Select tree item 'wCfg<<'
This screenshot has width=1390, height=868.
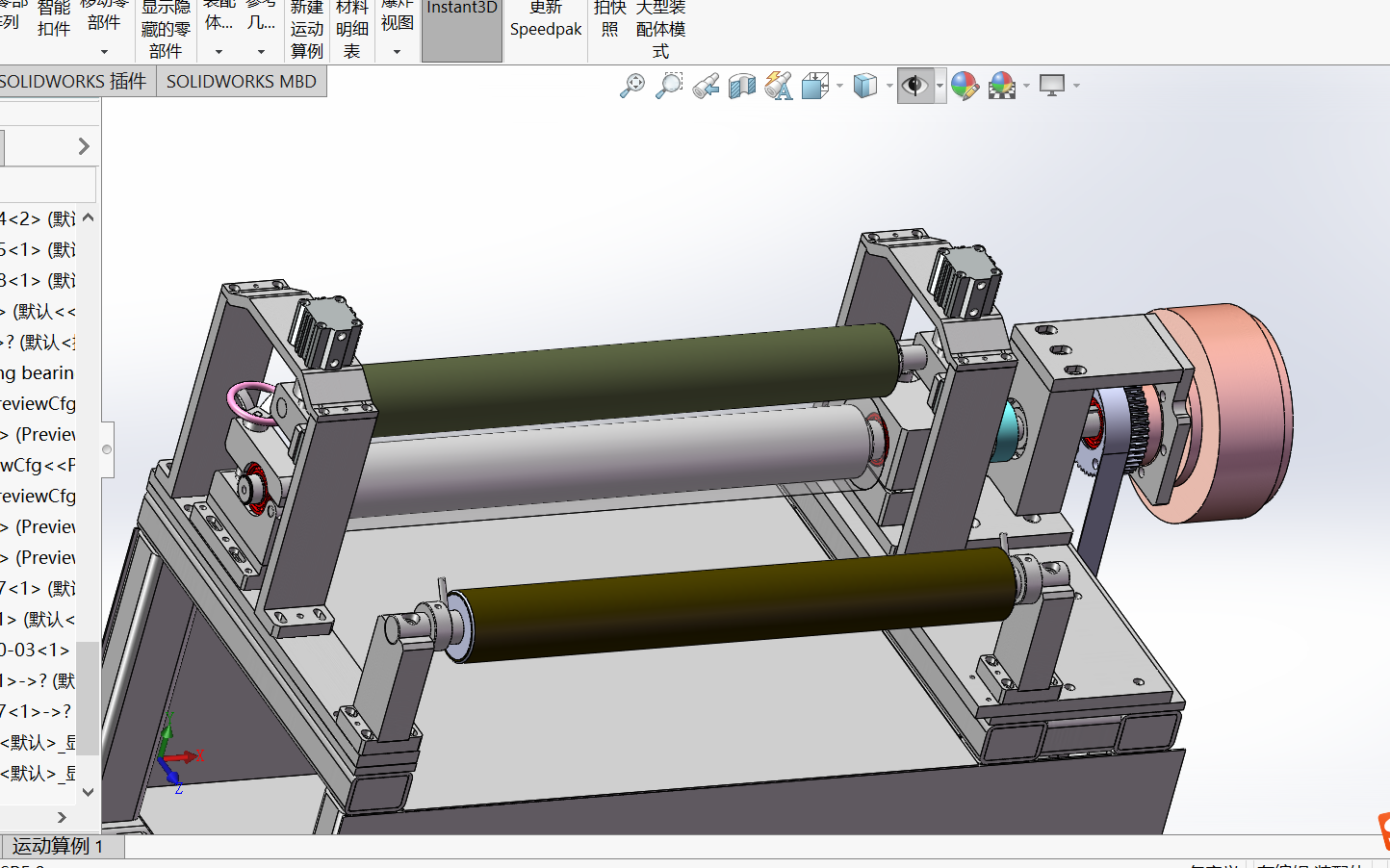[x=39, y=465]
